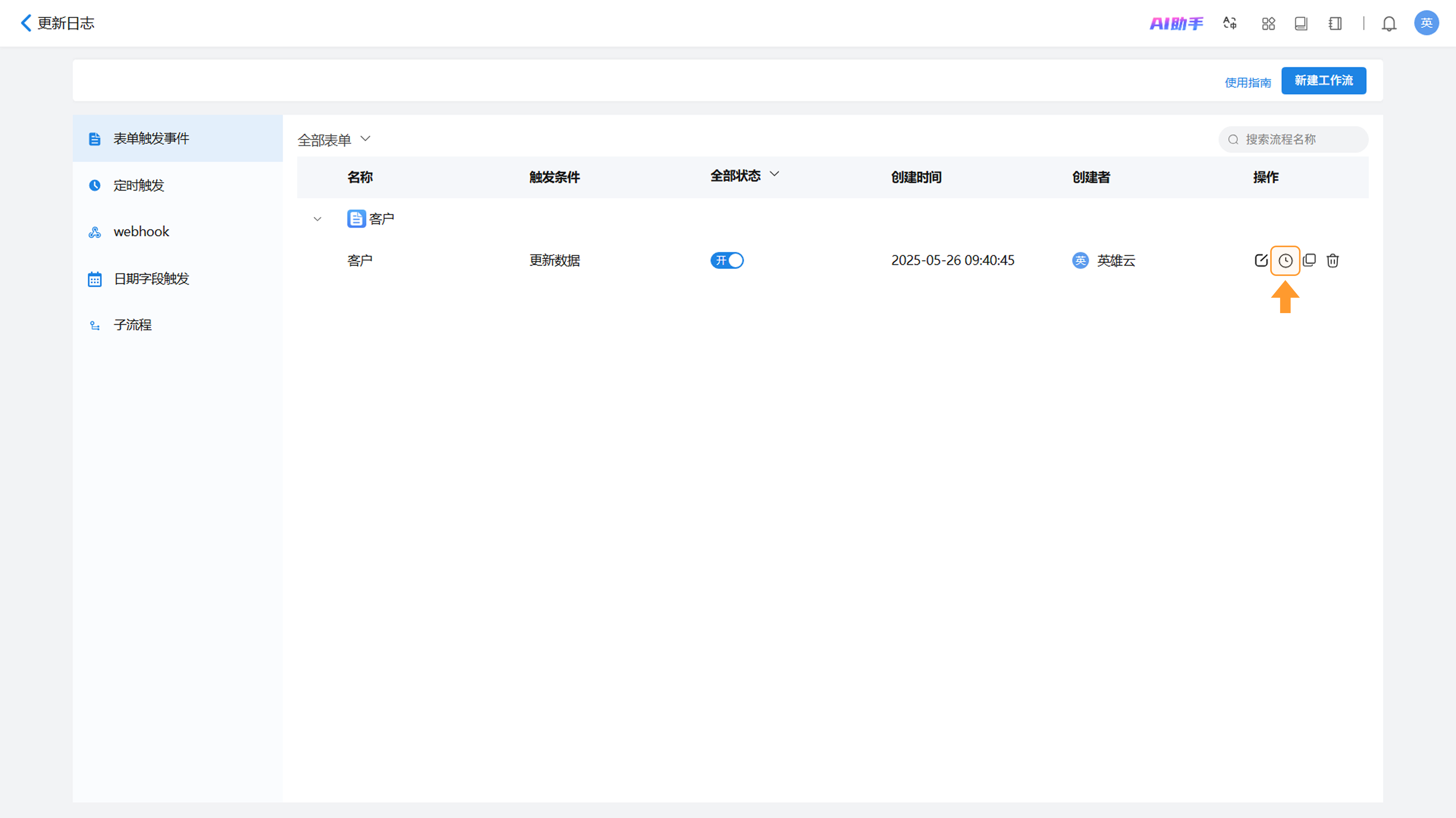The width and height of the screenshot is (1456, 818).
Task: Click the 更新日志 page title
Action: (66, 23)
